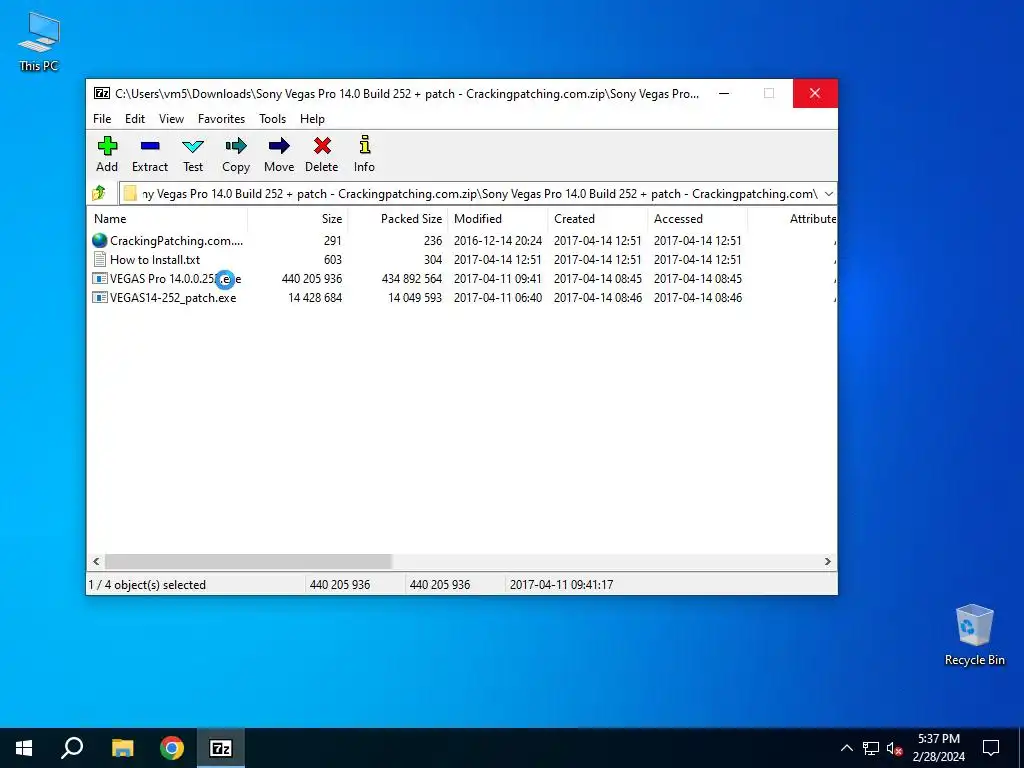Click the scrollbar left arrow
The width and height of the screenshot is (1024, 768).
click(97, 562)
